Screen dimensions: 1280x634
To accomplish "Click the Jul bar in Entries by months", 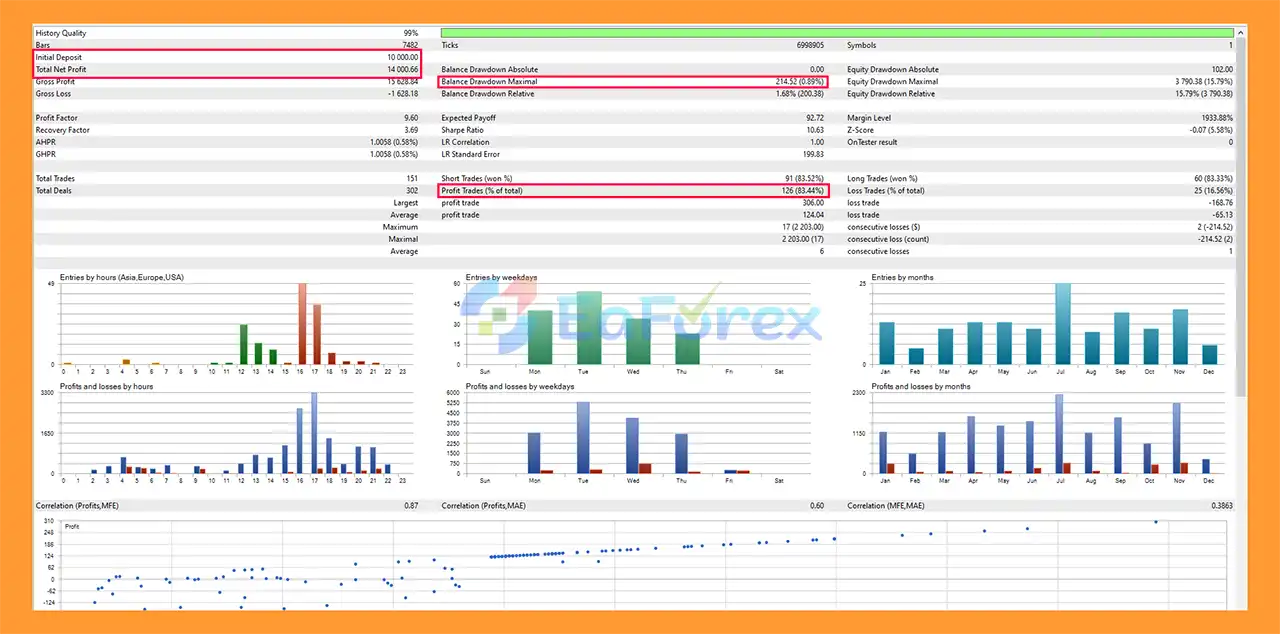I will (x=1062, y=324).
